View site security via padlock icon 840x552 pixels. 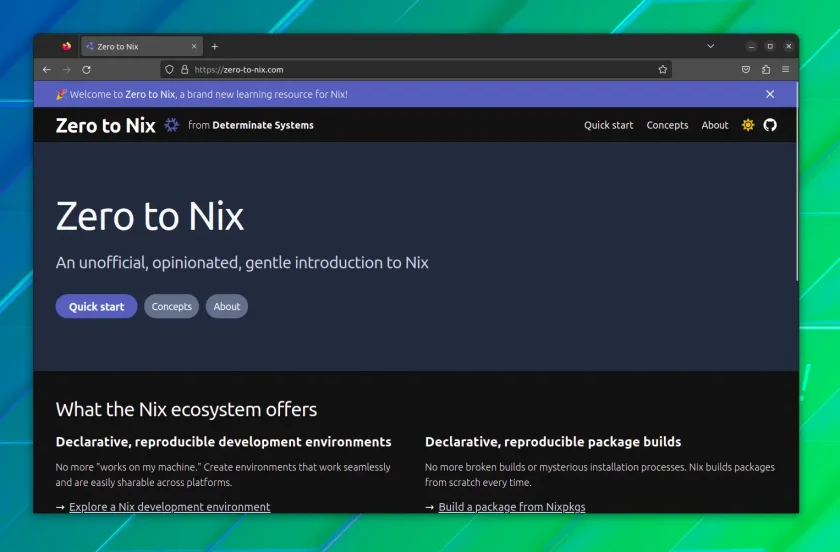click(x=185, y=70)
